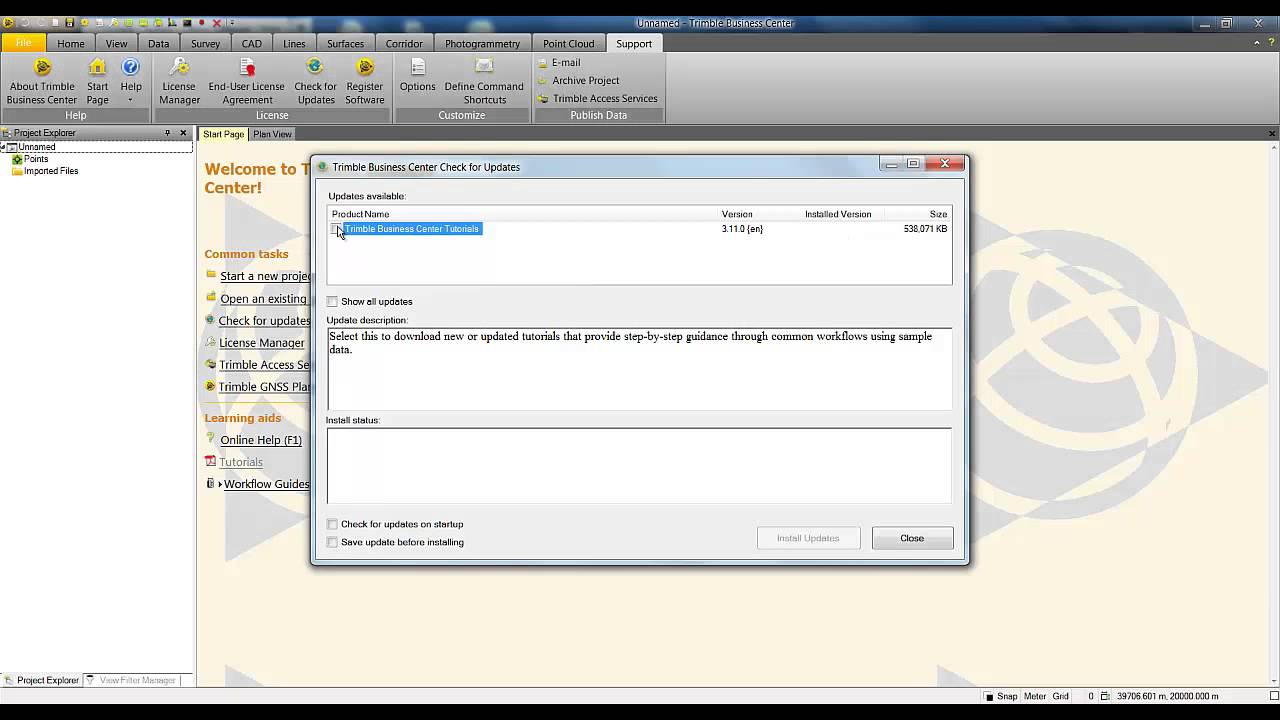The height and width of the screenshot is (720, 1280).
Task: Open the Photogrammetry ribbon tab
Action: 482,43
